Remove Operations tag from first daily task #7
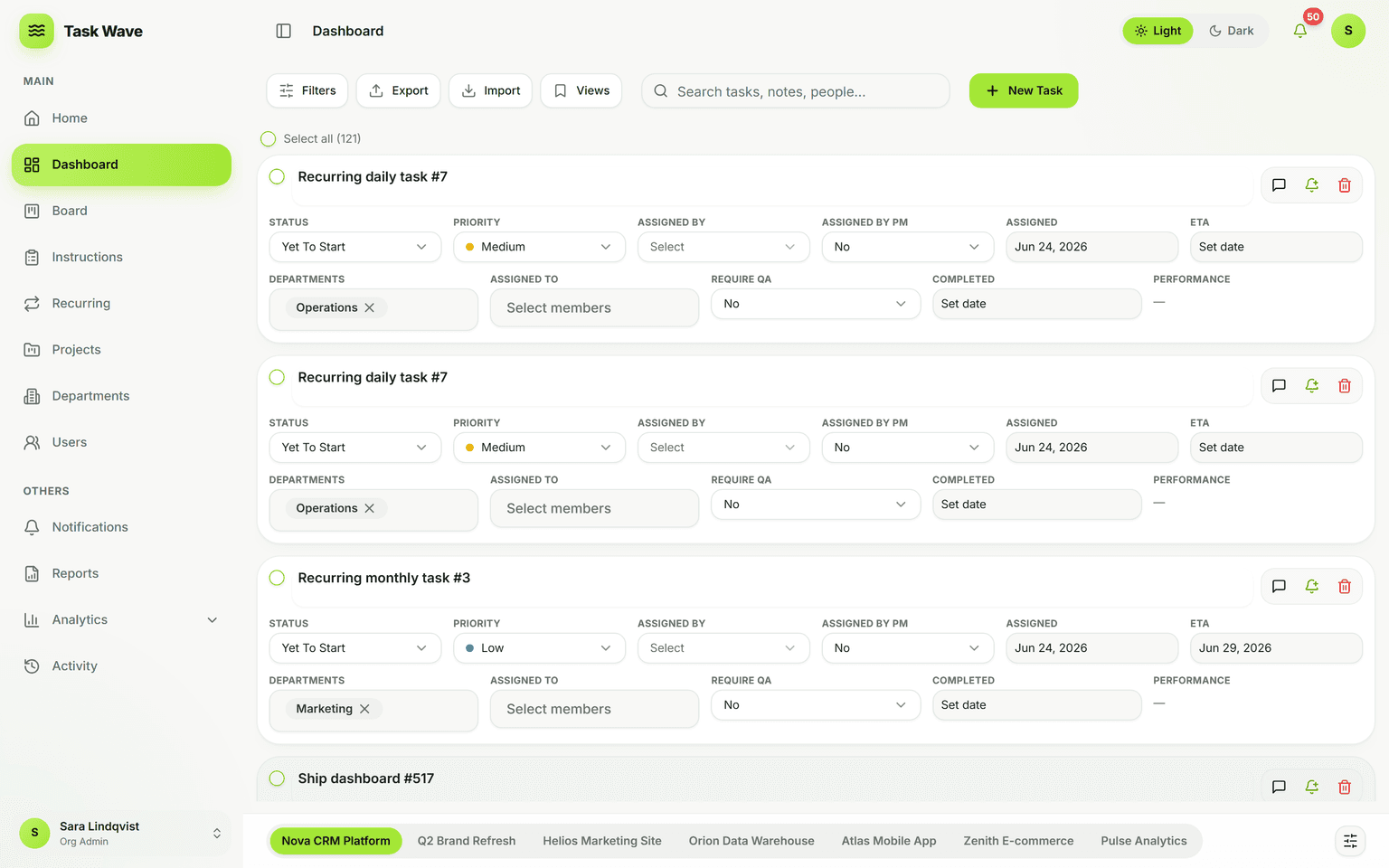Image resolution: width=1389 pixels, height=868 pixels. coord(370,307)
